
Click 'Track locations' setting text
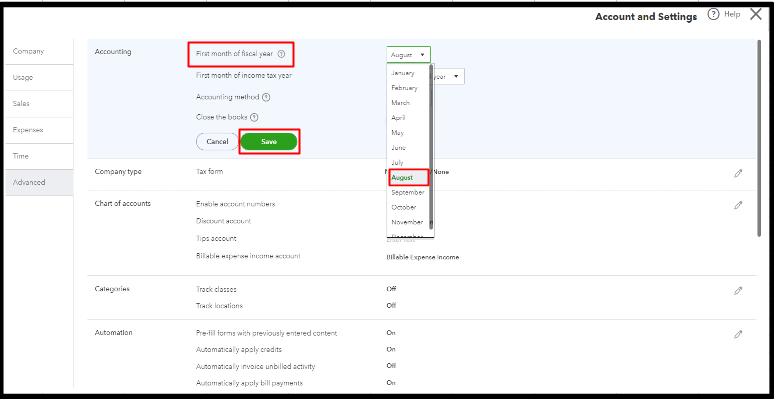pos(219,306)
